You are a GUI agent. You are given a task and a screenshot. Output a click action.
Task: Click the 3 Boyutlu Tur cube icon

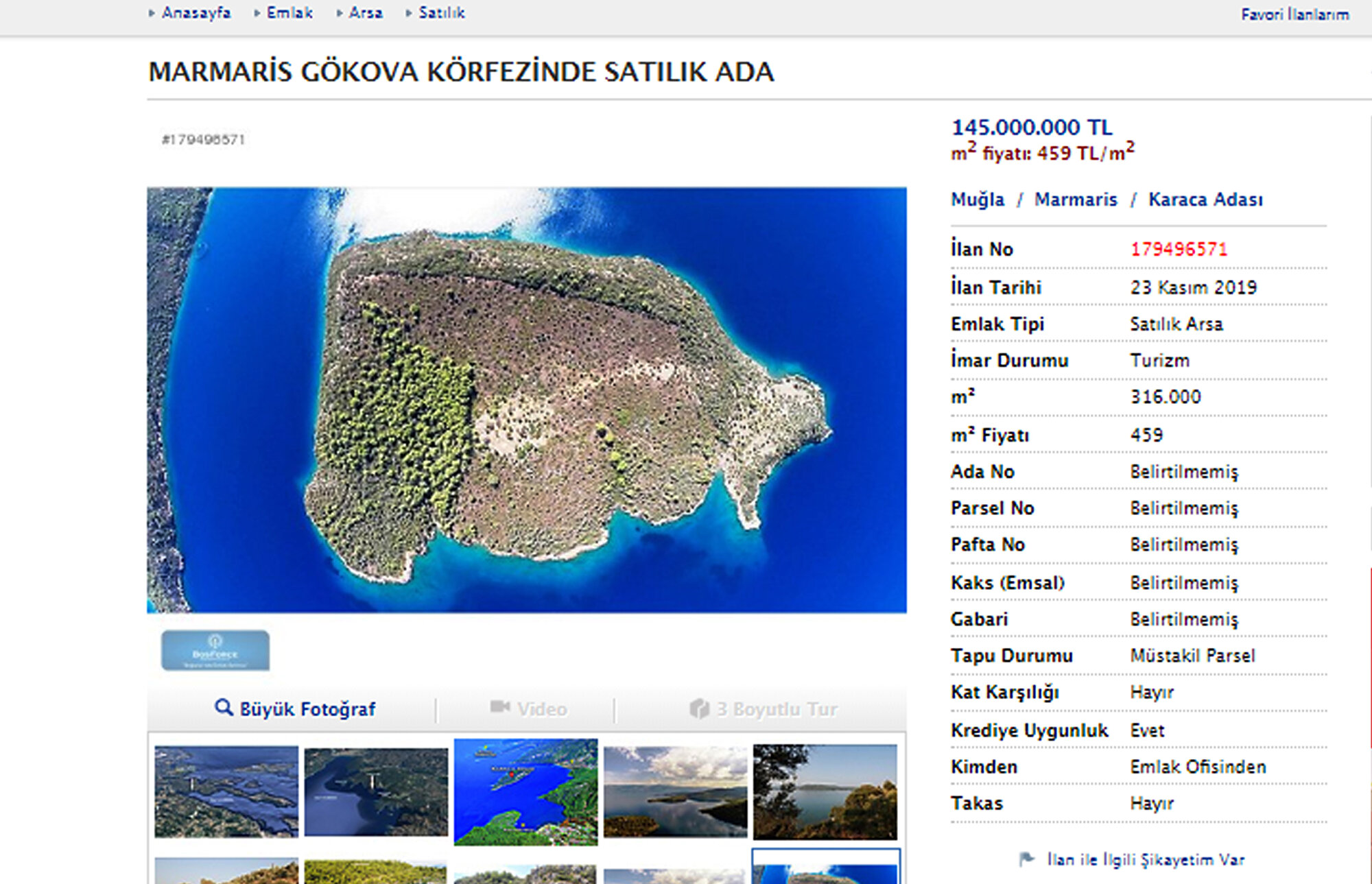699,708
